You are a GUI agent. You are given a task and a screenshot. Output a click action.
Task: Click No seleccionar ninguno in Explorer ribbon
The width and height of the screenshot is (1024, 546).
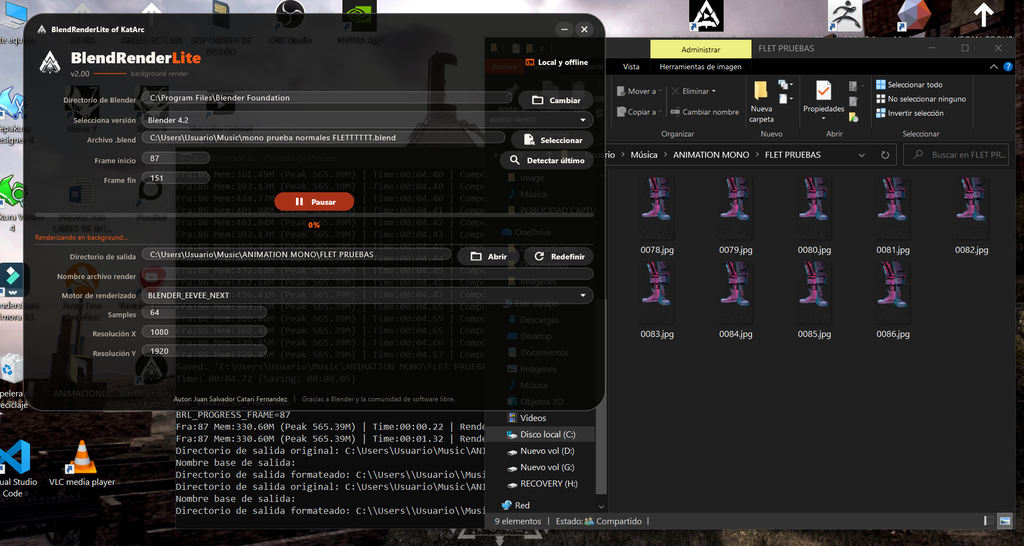point(921,99)
